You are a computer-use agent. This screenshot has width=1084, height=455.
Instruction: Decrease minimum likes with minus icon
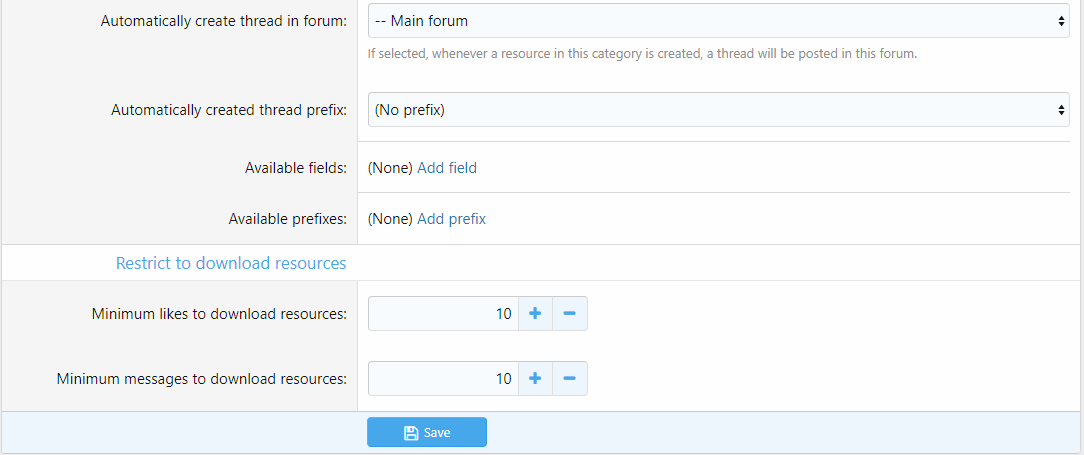[x=570, y=314]
